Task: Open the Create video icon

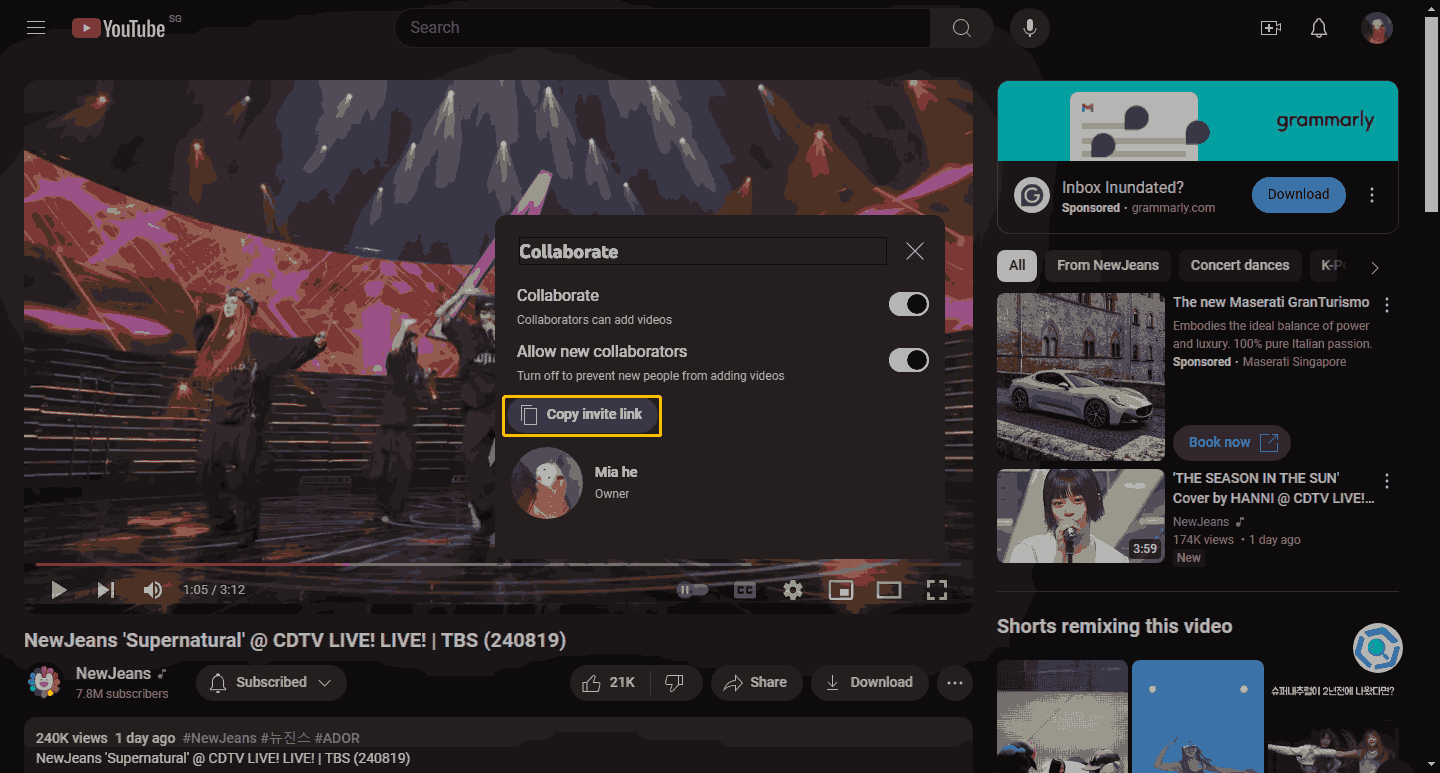Action: tap(1271, 28)
